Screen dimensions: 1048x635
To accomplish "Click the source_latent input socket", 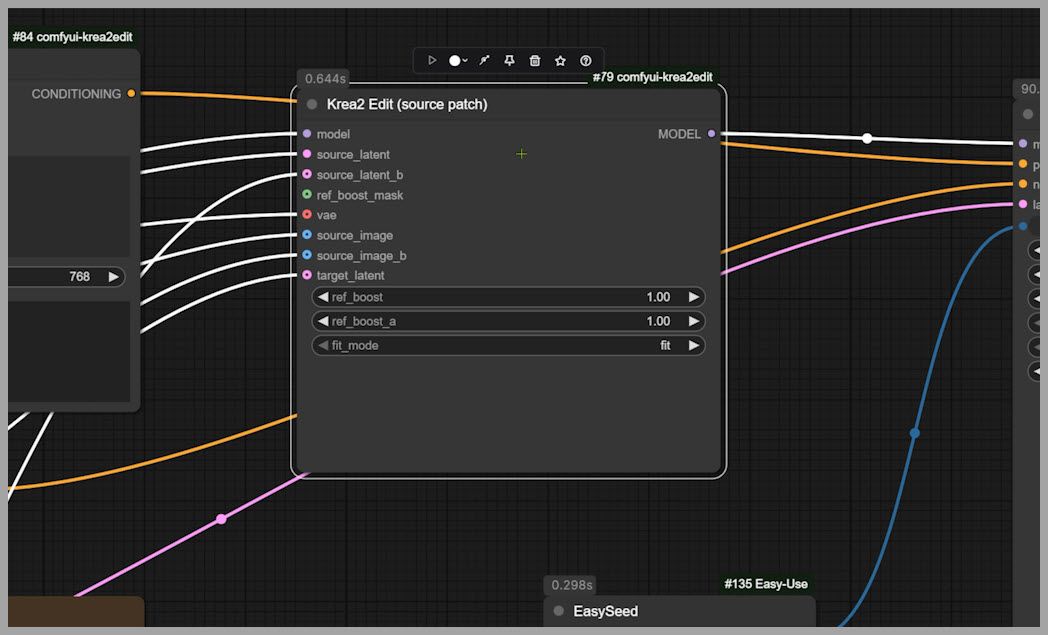I will pos(307,154).
